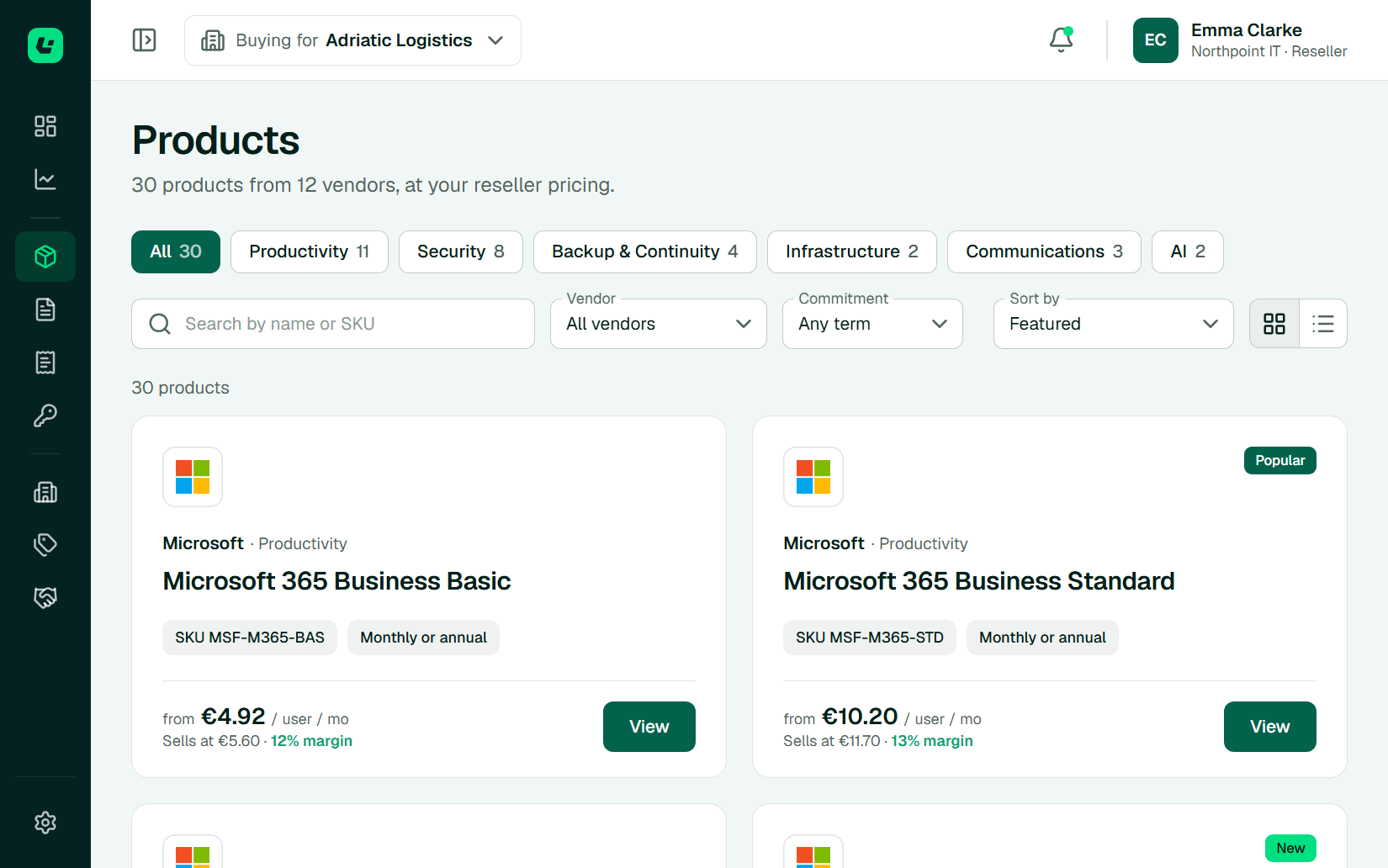Open the document icon in sidebar
1388x868 pixels.
coord(45,310)
